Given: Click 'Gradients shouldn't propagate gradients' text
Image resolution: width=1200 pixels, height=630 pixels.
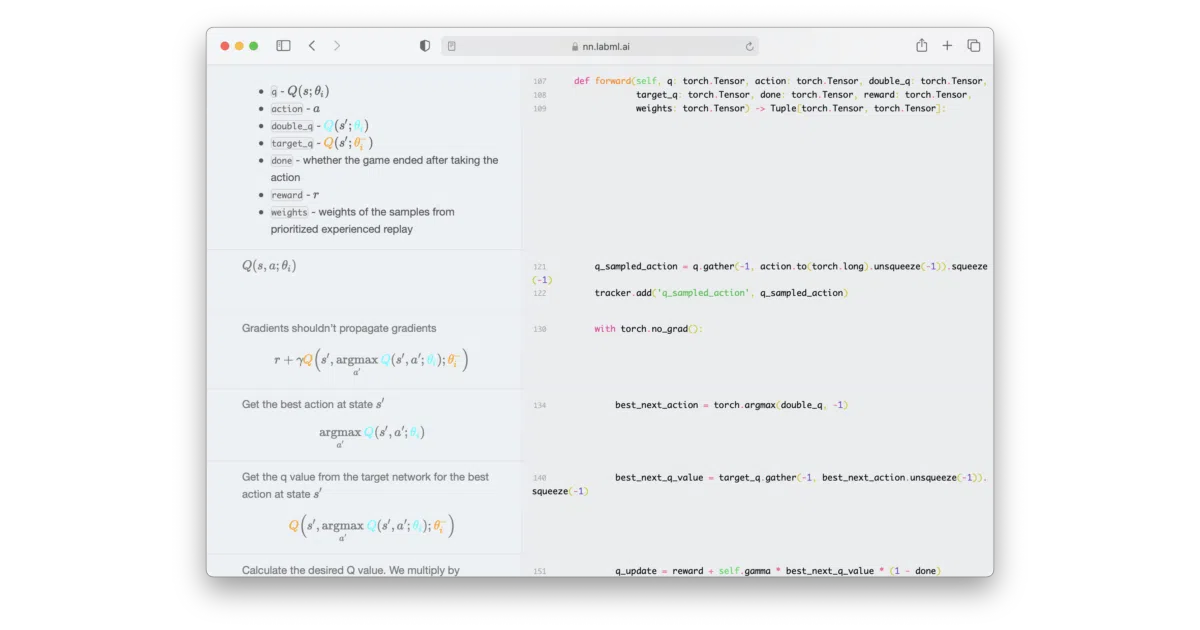Looking at the screenshot, I should (x=339, y=328).
